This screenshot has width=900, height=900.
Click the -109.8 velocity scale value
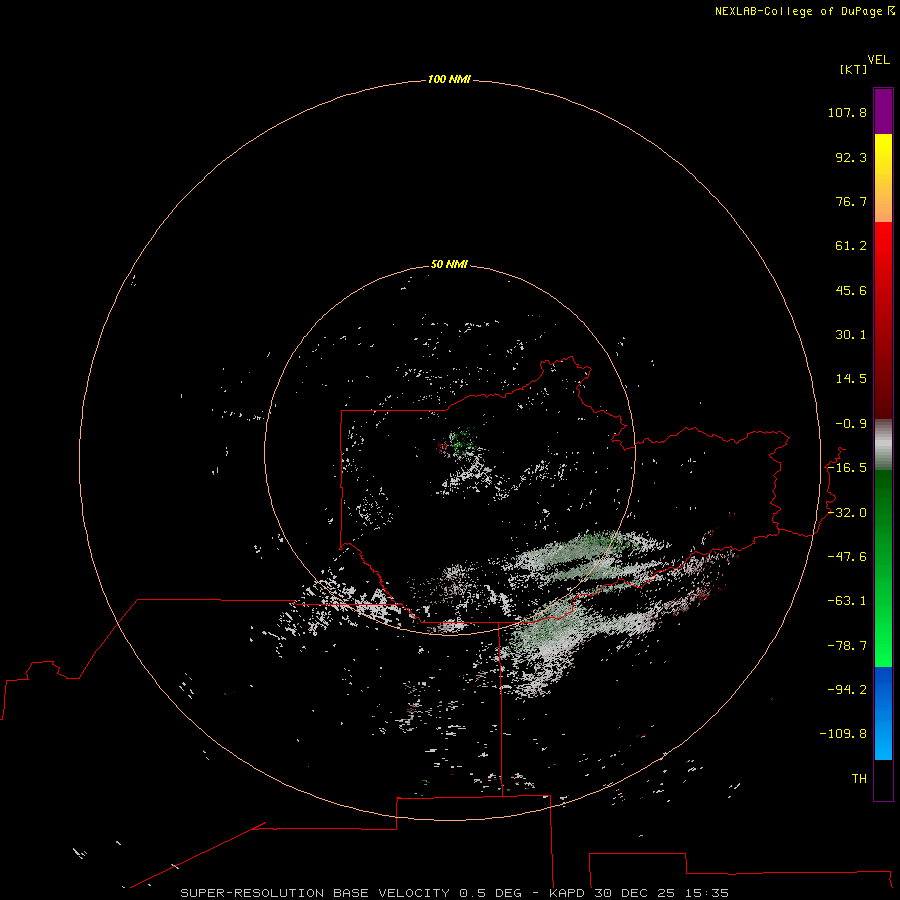(843, 734)
